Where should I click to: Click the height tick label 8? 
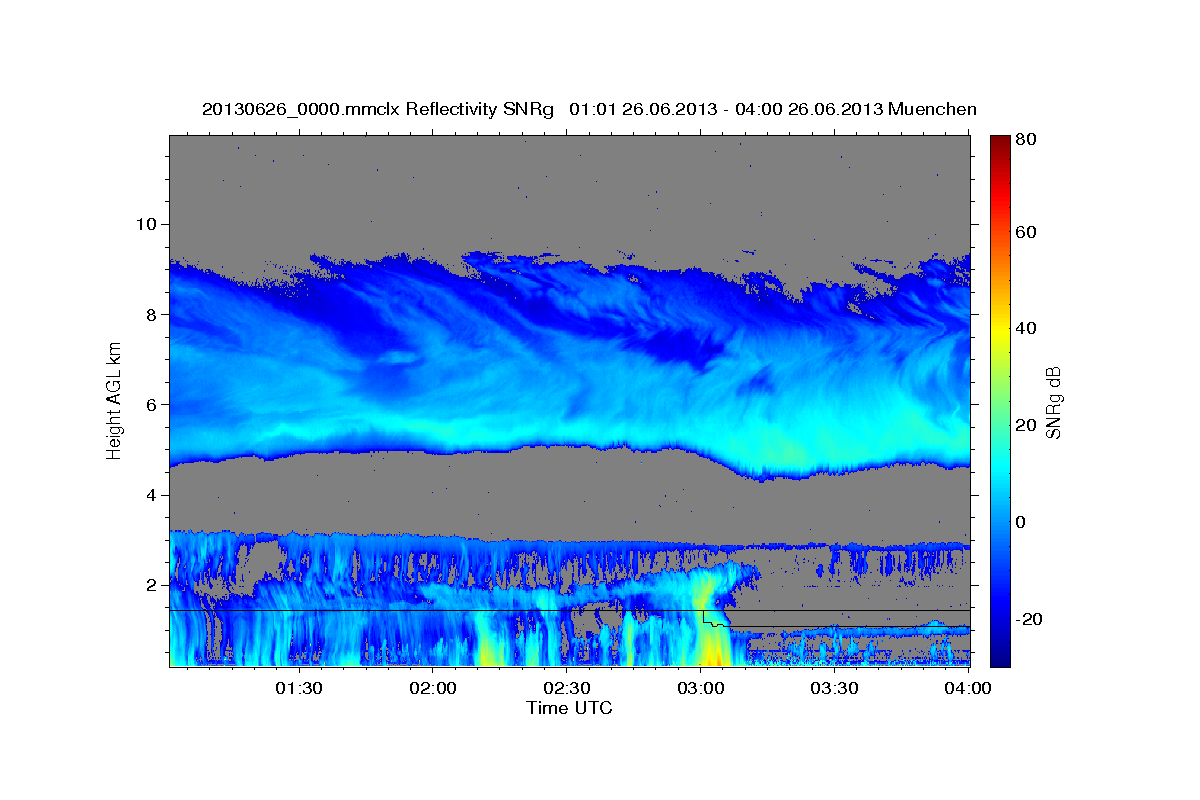(x=154, y=314)
